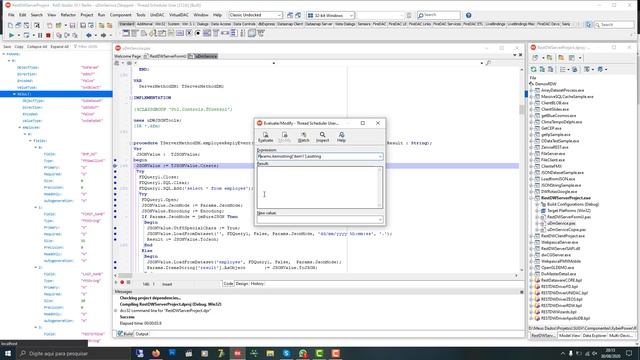The height and width of the screenshot is (360, 640).
Task: Collapse the RestDWServerProject.exe tree node
Action: (x=531, y=198)
